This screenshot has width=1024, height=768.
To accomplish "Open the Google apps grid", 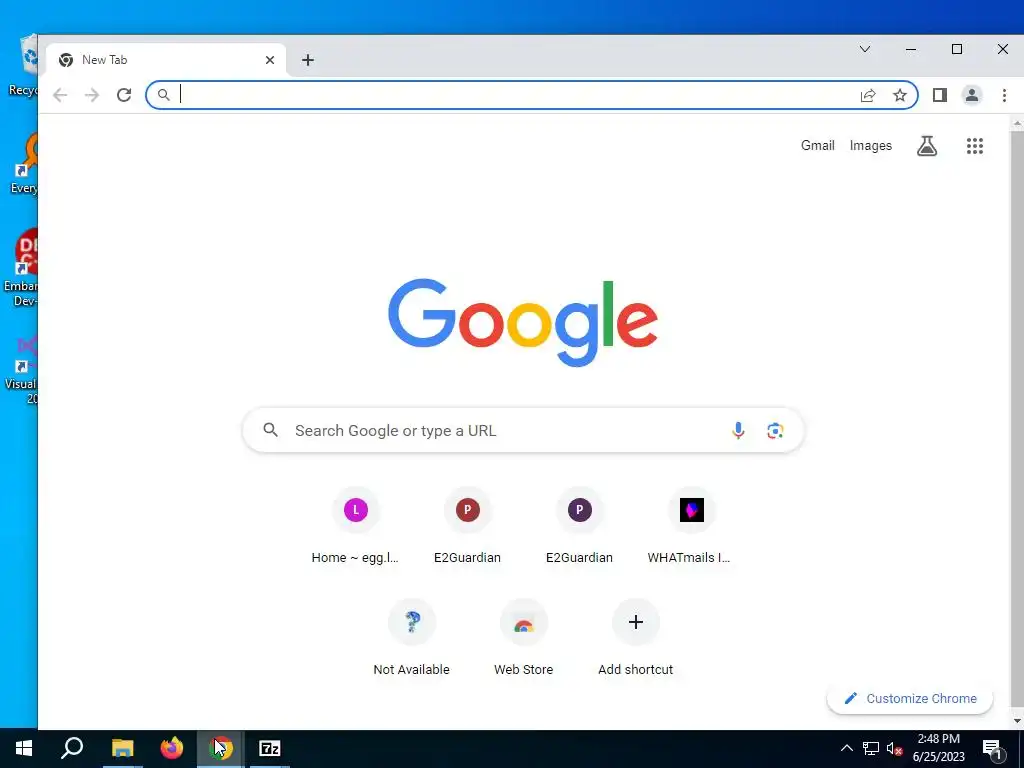I will (974, 146).
